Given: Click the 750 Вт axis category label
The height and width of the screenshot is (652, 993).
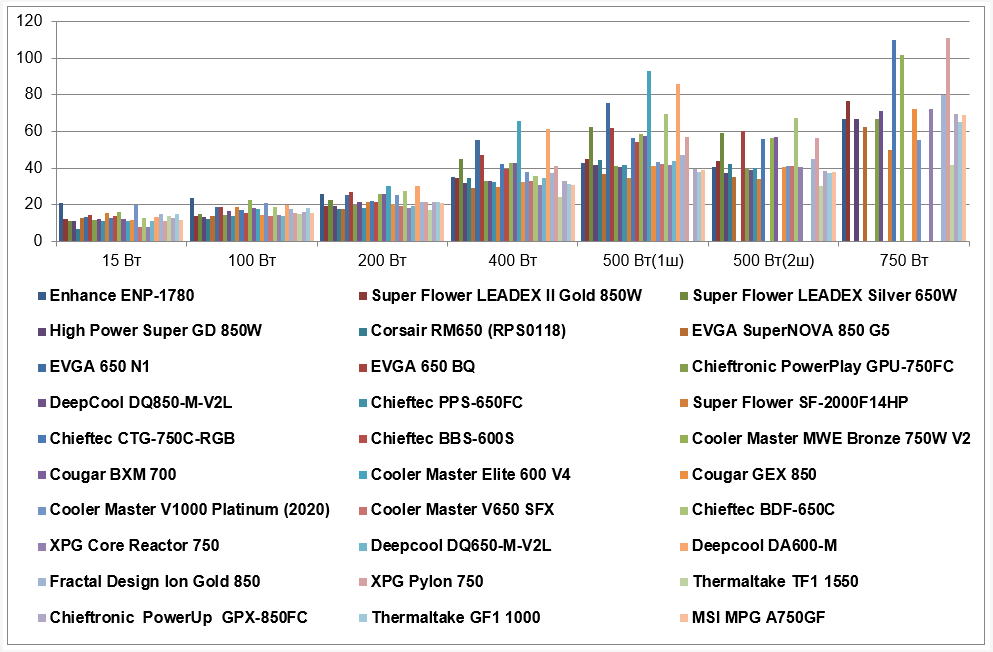Looking at the screenshot, I should coord(904,260).
